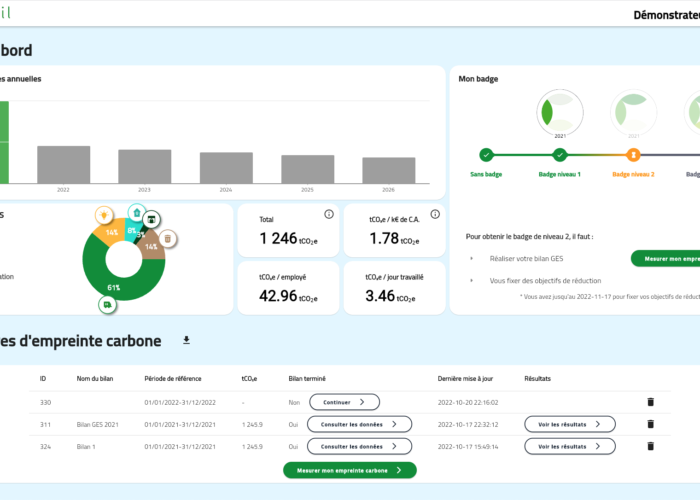Select the Badge niveau 1 checkmark step
Screen dimensions: 700x500
point(560,155)
